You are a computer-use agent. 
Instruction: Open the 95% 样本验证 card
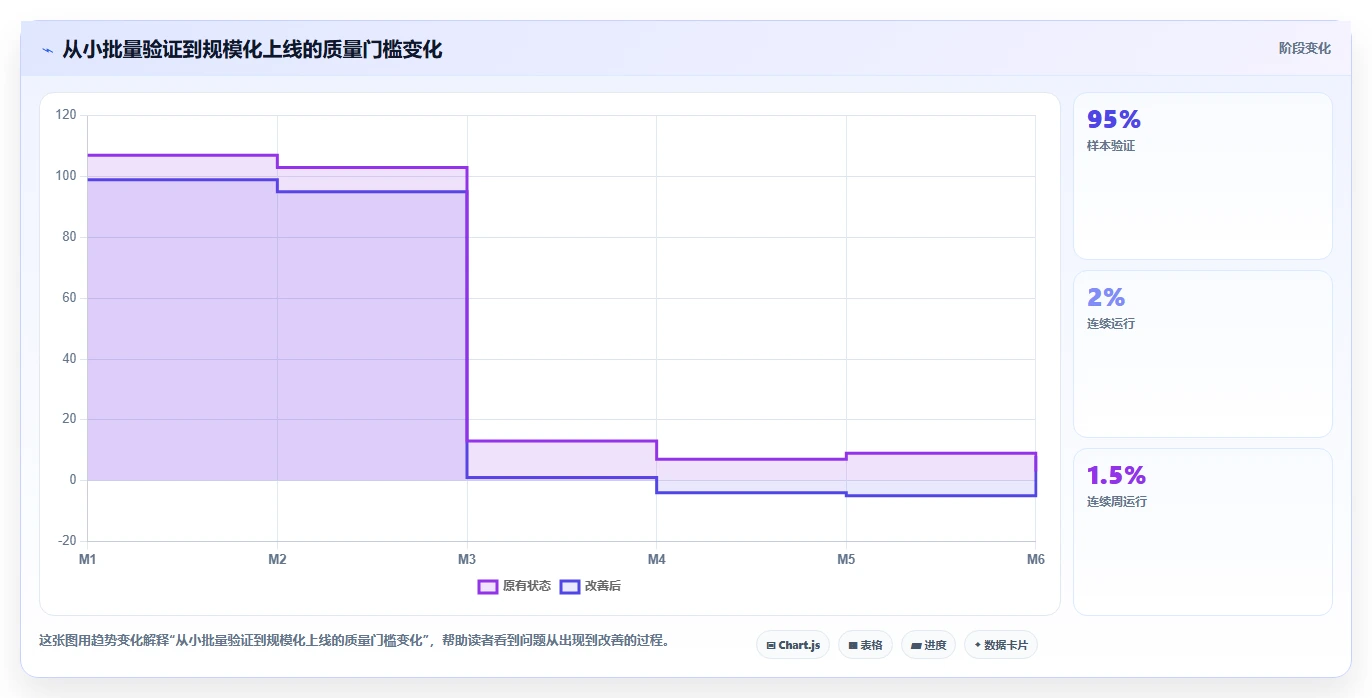[x=1202, y=176]
